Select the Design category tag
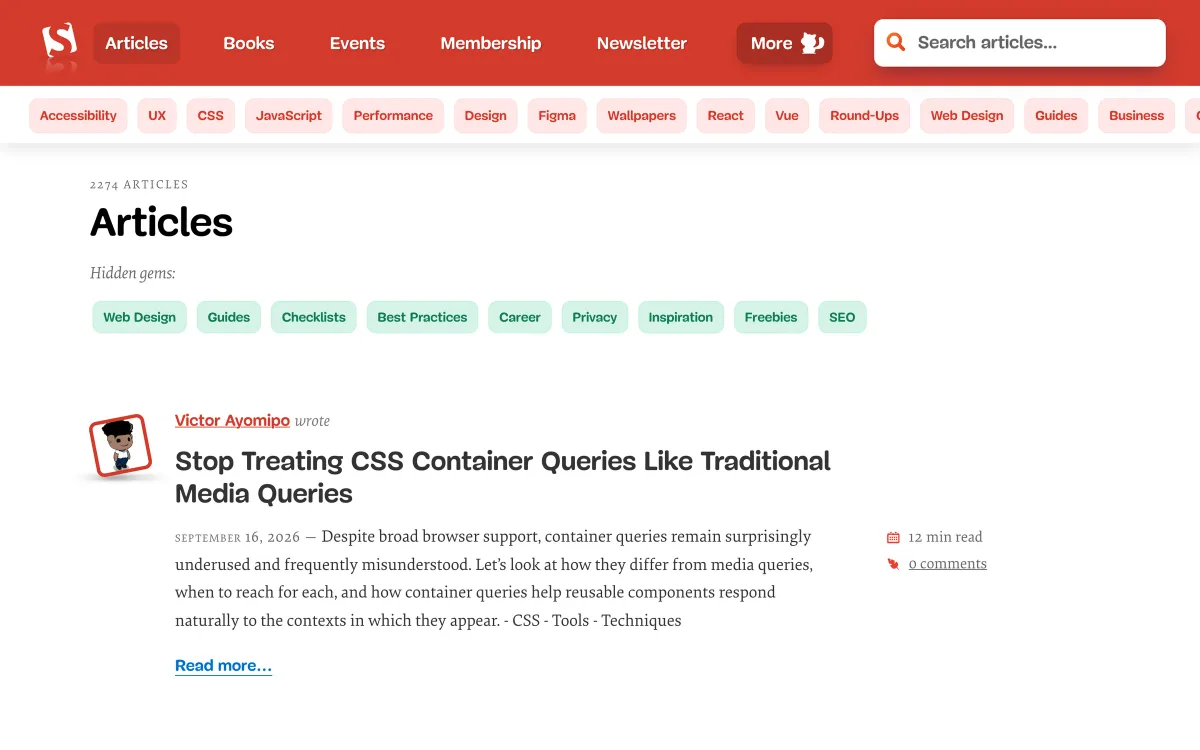 [485, 115]
